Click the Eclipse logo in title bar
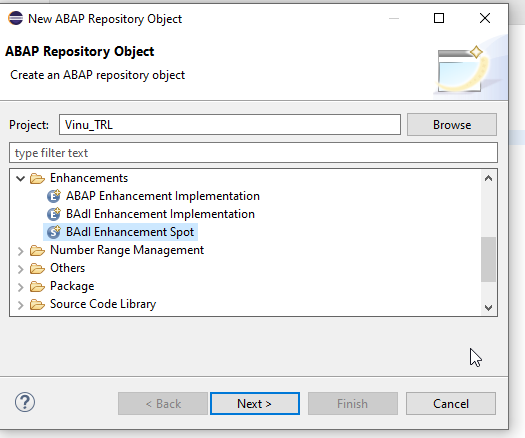525x438 pixels. 15,18
